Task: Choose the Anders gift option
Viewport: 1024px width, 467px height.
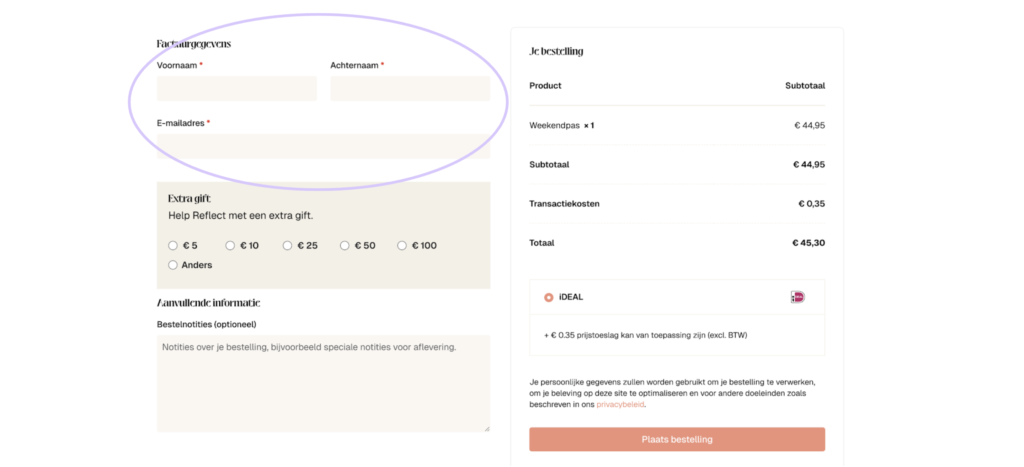Action: pyautogui.click(x=173, y=265)
